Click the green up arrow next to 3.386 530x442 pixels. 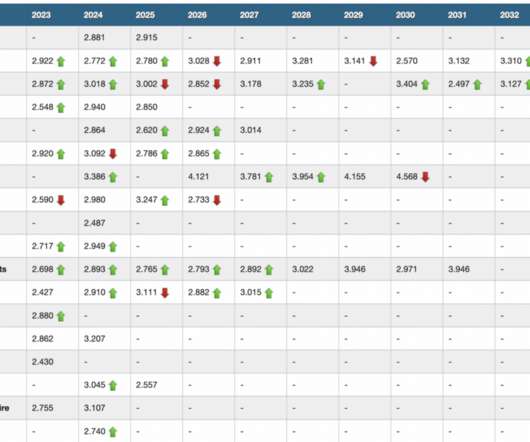point(113,177)
